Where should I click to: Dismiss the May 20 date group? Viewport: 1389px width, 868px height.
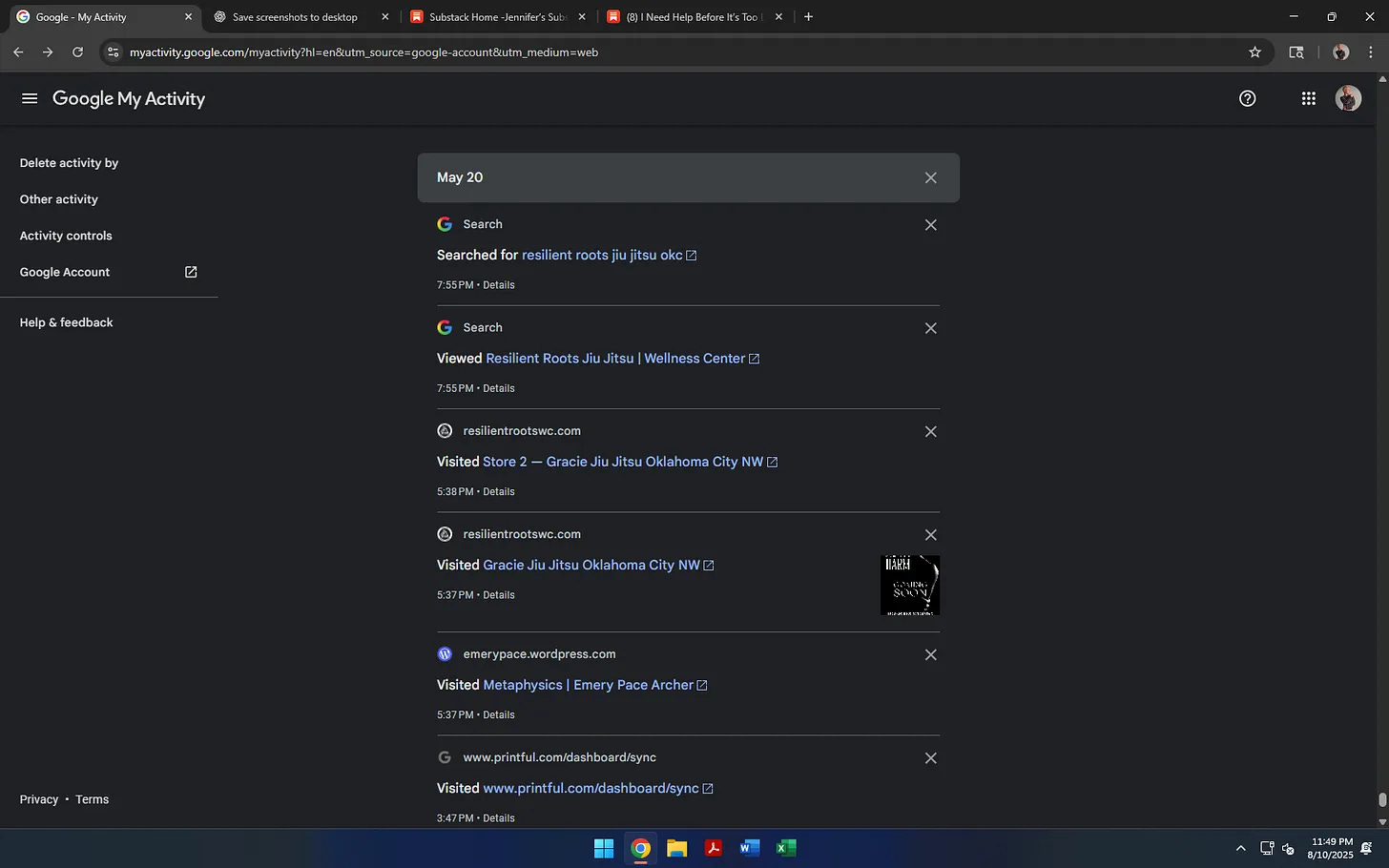931,177
